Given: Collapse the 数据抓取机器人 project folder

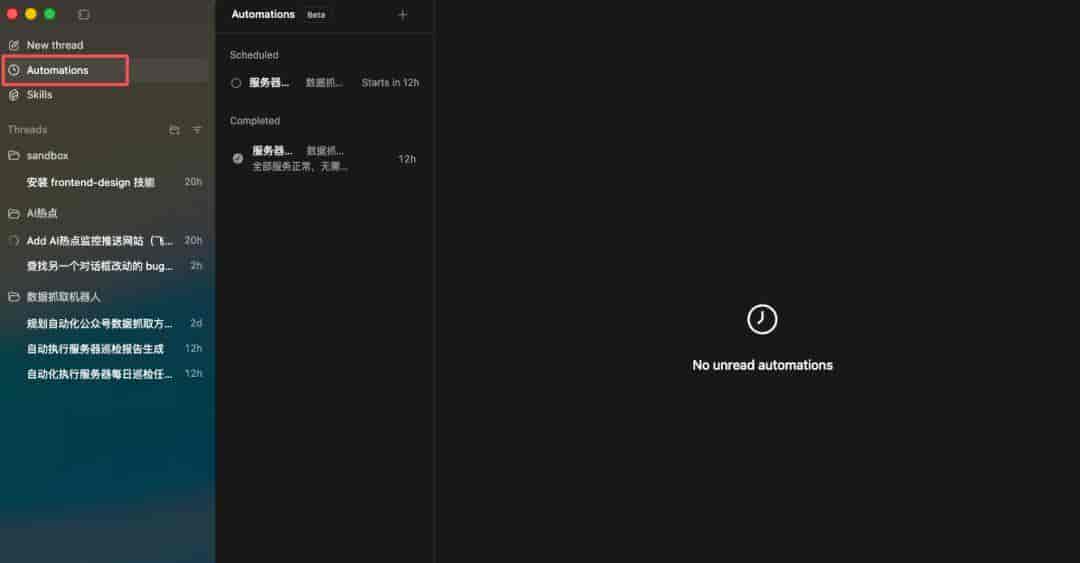Looking at the screenshot, I should coord(63,297).
